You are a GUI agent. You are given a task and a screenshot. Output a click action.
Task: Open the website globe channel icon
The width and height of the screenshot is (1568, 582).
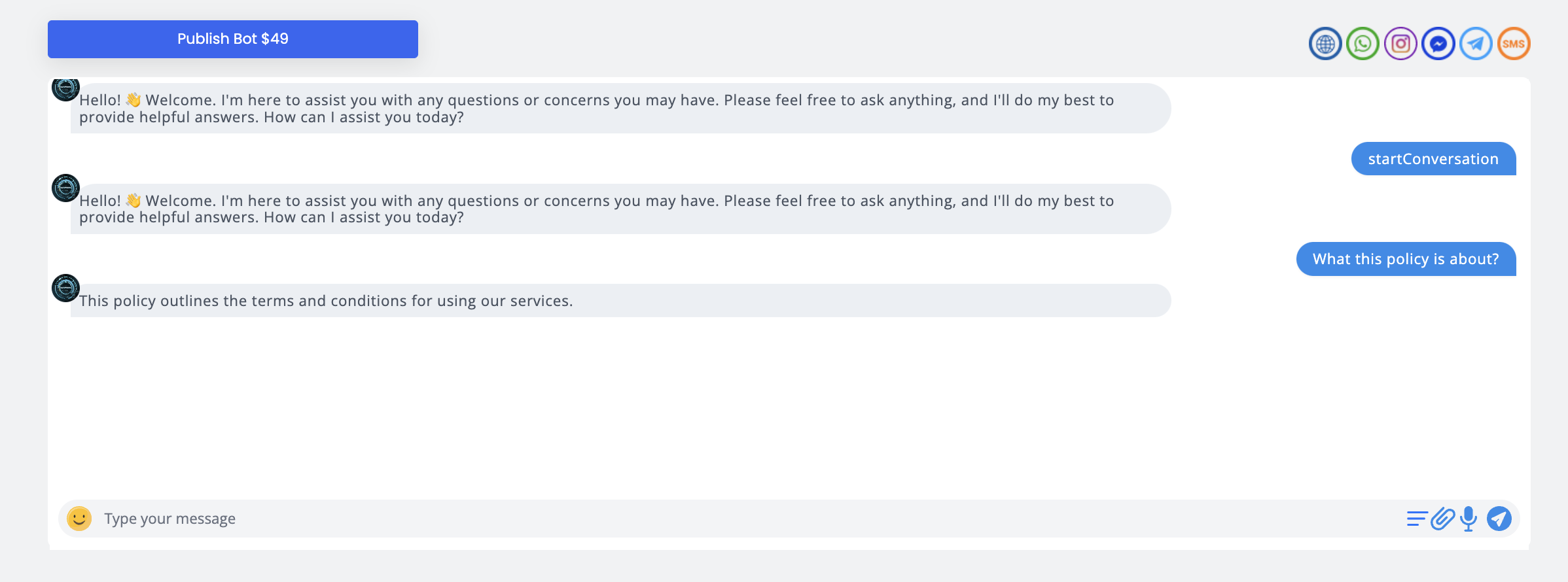coord(1325,44)
